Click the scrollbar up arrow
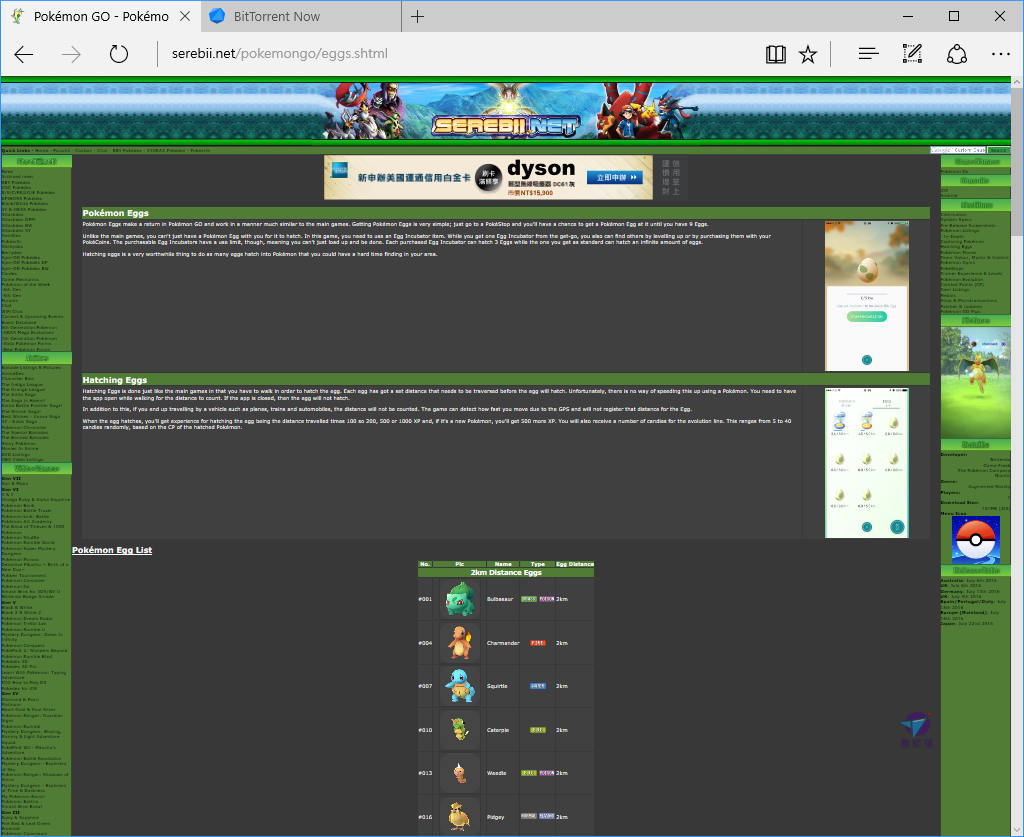 click(x=1017, y=82)
